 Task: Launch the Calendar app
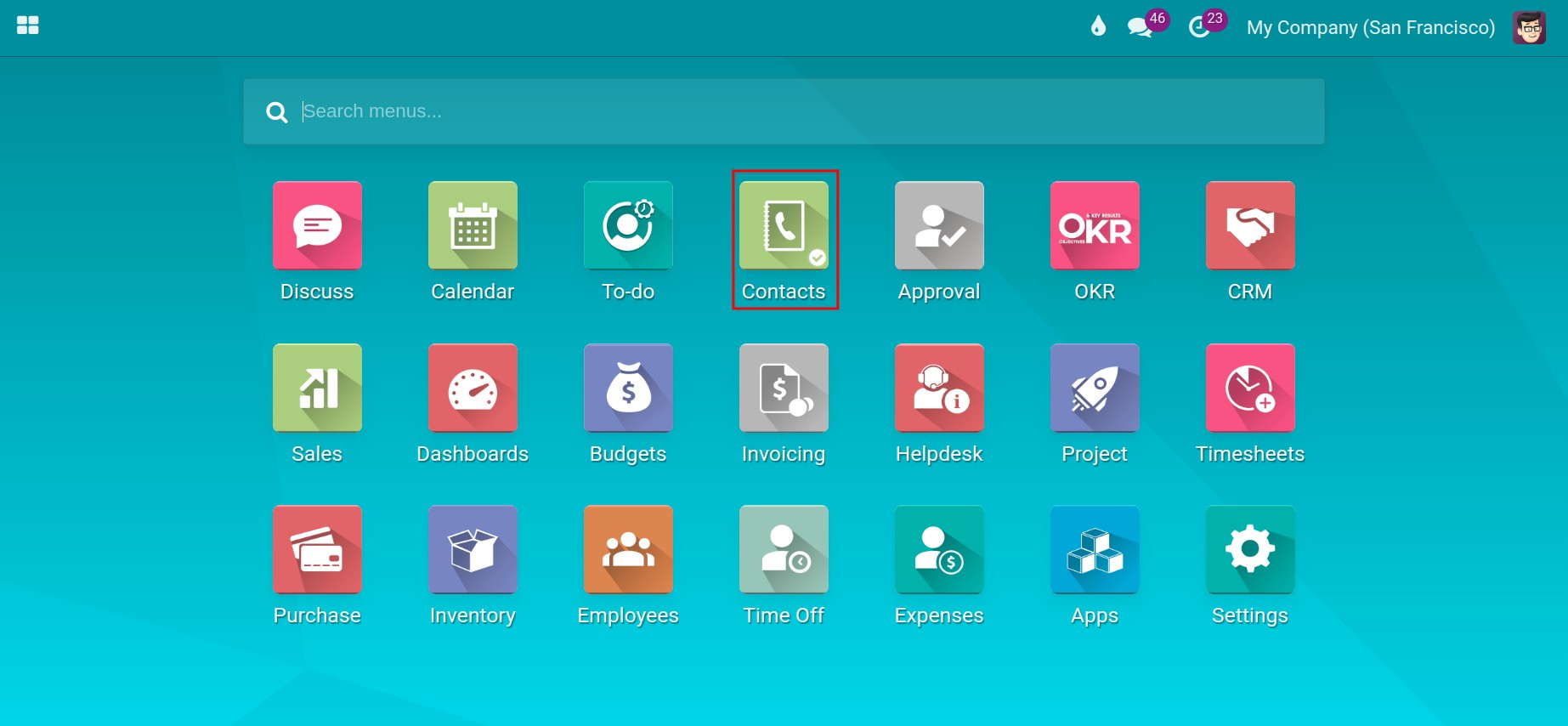pyautogui.click(x=473, y=225)
